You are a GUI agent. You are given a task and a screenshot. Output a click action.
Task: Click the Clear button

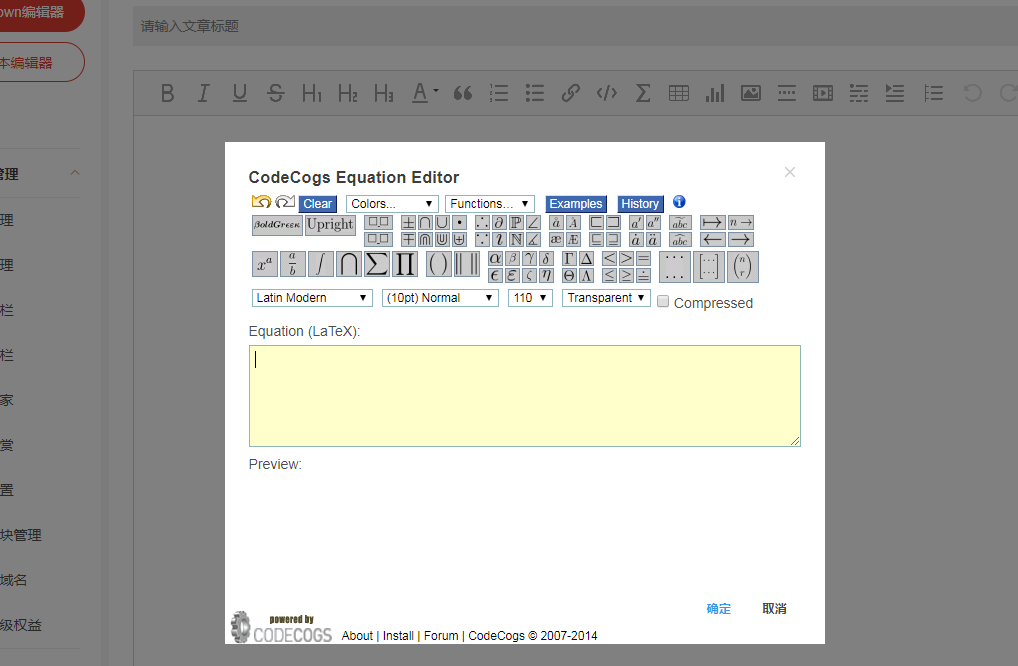317,204
